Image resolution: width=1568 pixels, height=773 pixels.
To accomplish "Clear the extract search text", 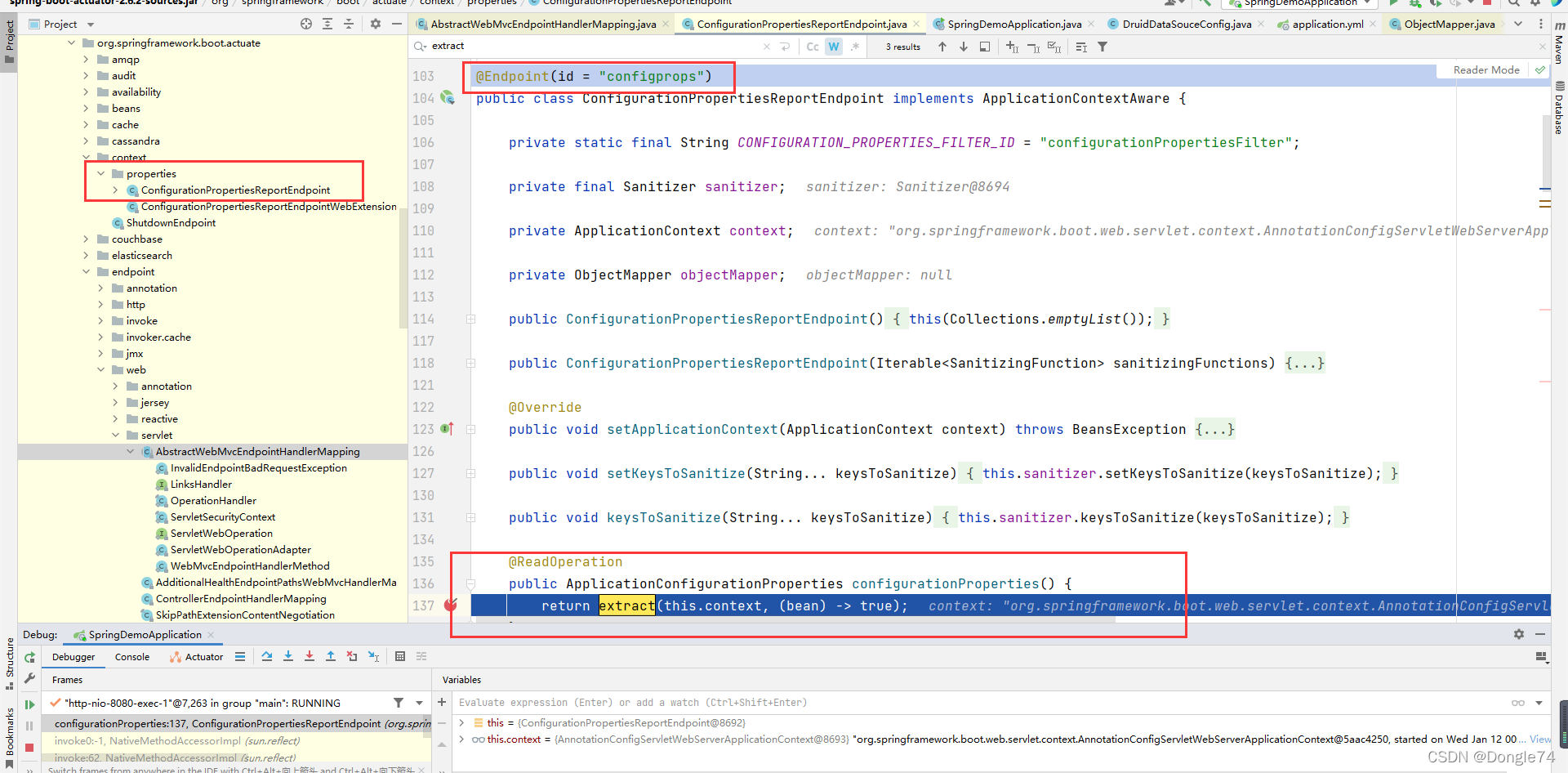I will point(766,47).
